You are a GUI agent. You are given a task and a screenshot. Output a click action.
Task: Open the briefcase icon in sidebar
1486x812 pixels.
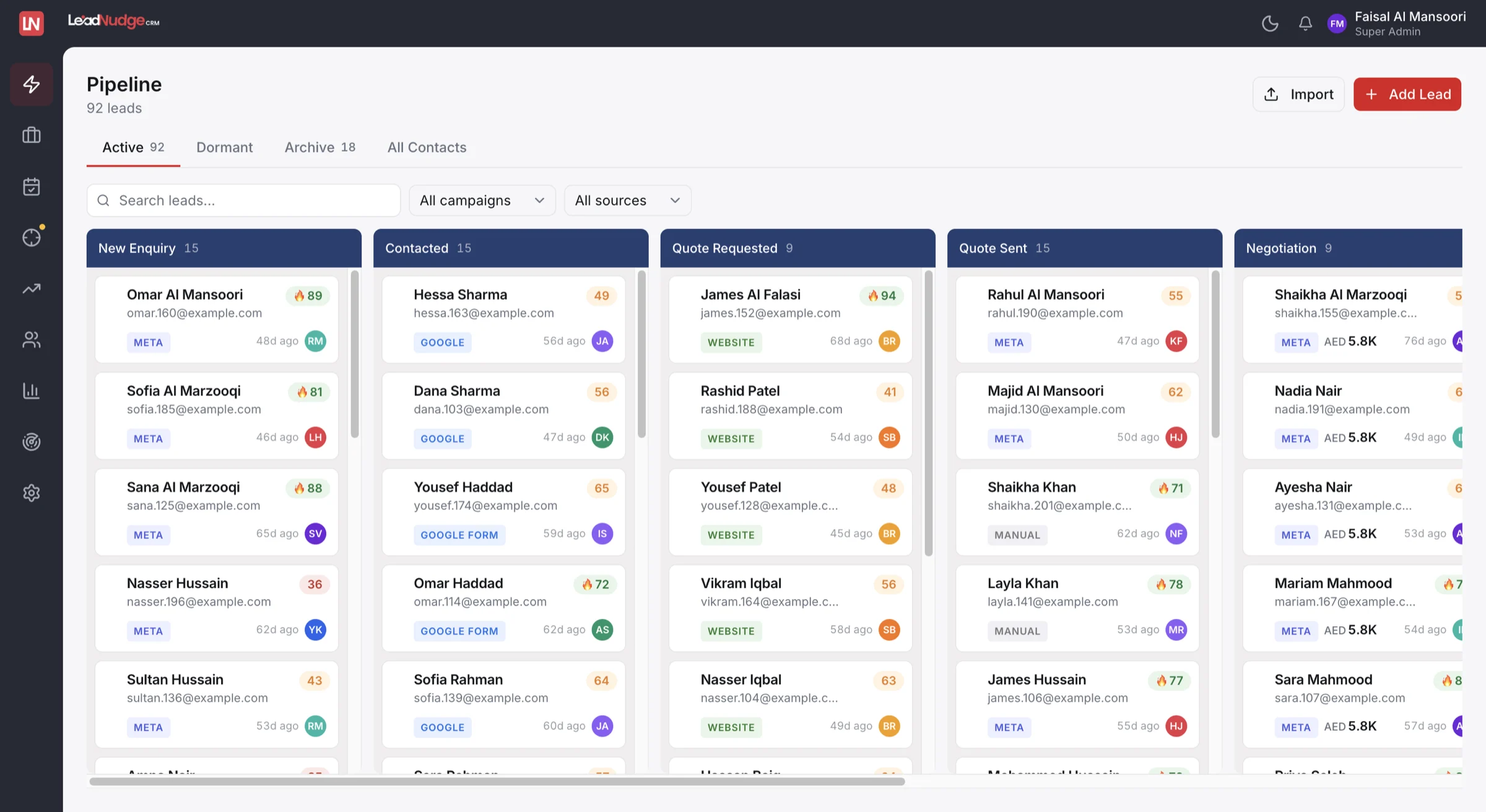click(32, 135)
